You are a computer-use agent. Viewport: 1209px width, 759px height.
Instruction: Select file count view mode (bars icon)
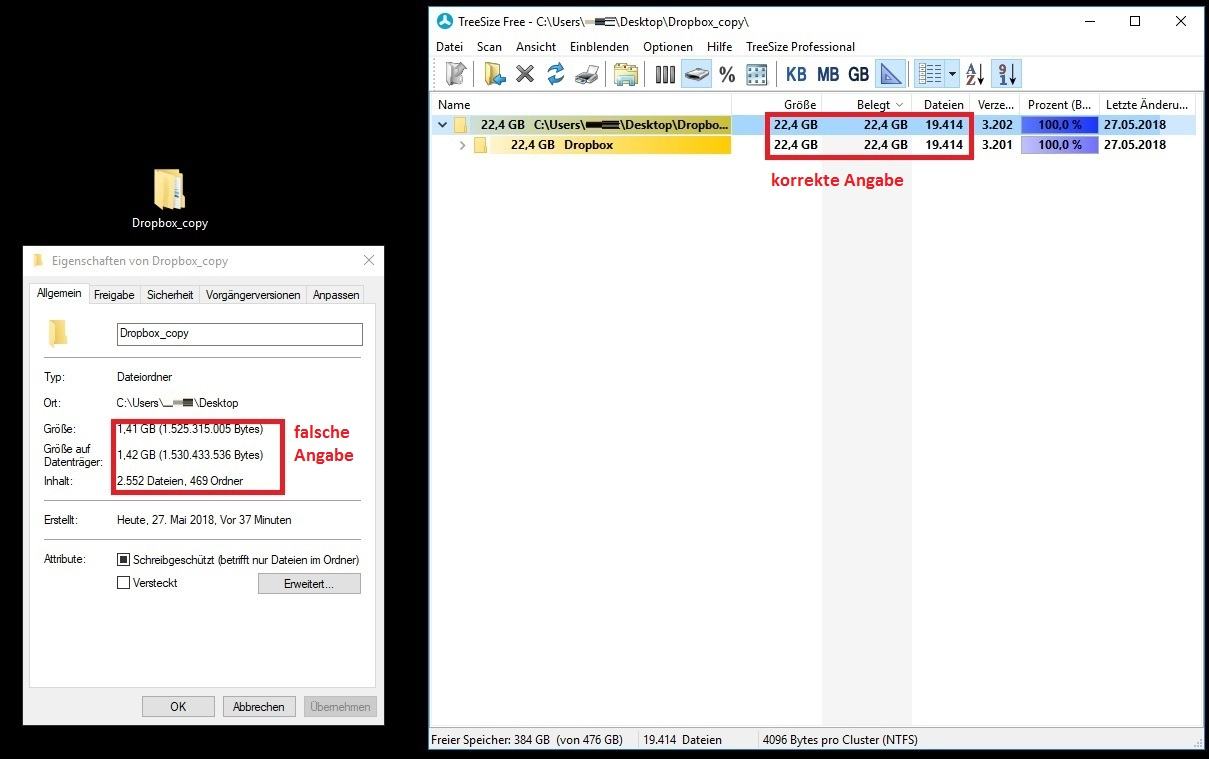pyautogui.click(x=665, y=73)
